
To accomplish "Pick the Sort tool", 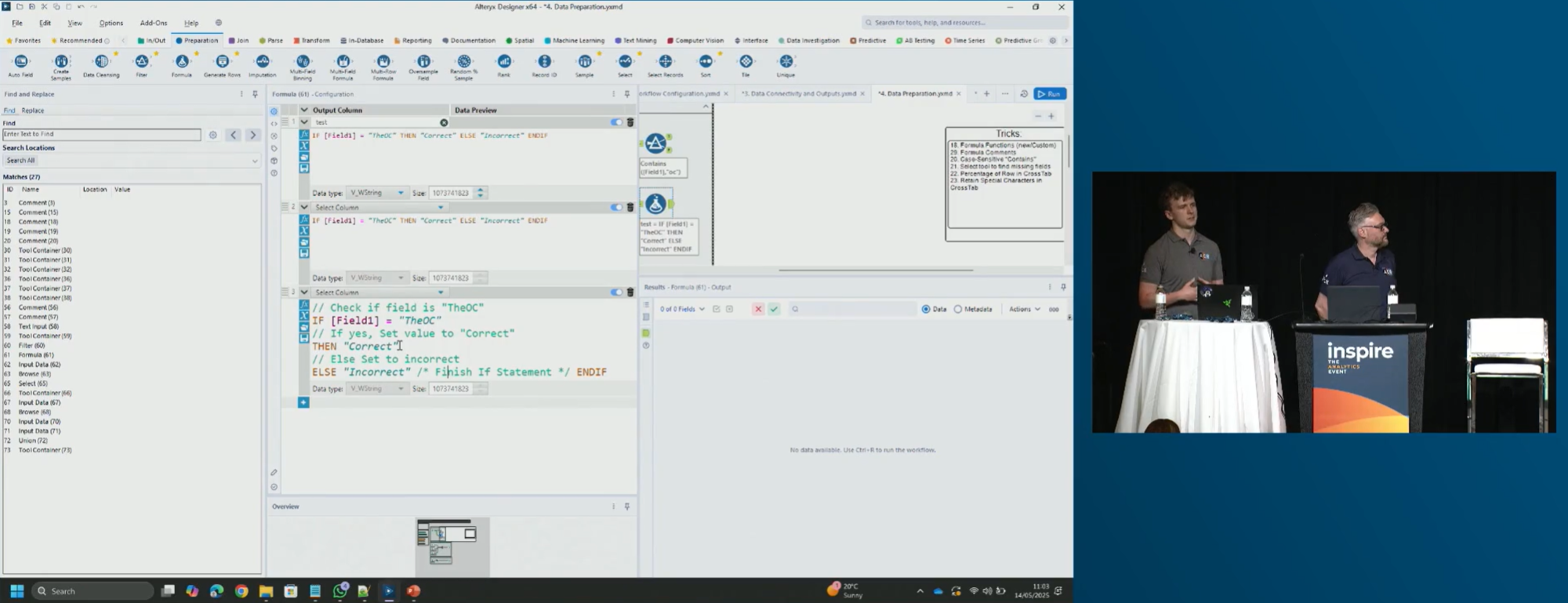I will tap(706, 66).
